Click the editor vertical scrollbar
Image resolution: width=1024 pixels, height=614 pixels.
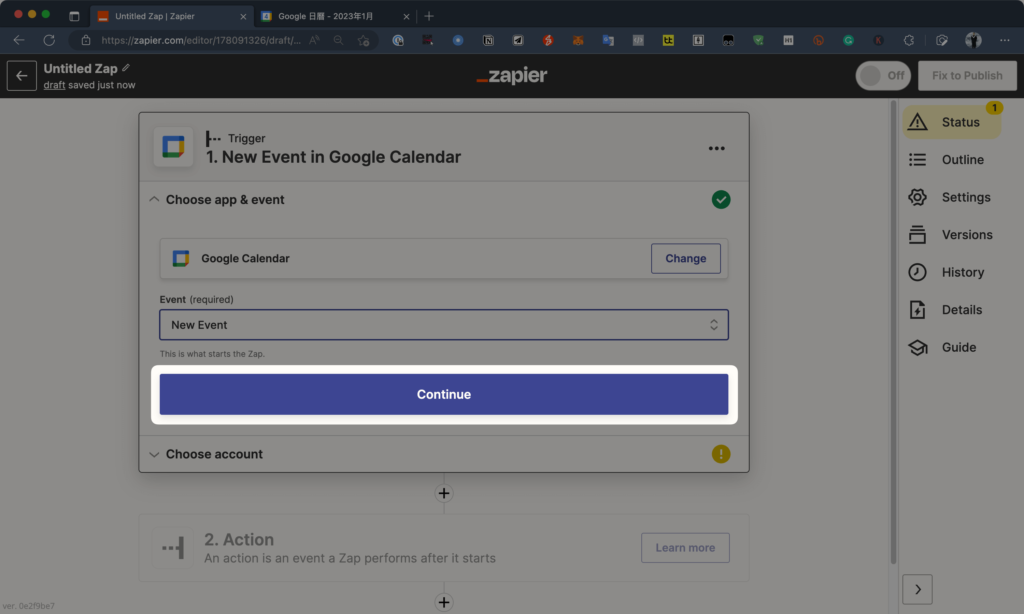893,333
